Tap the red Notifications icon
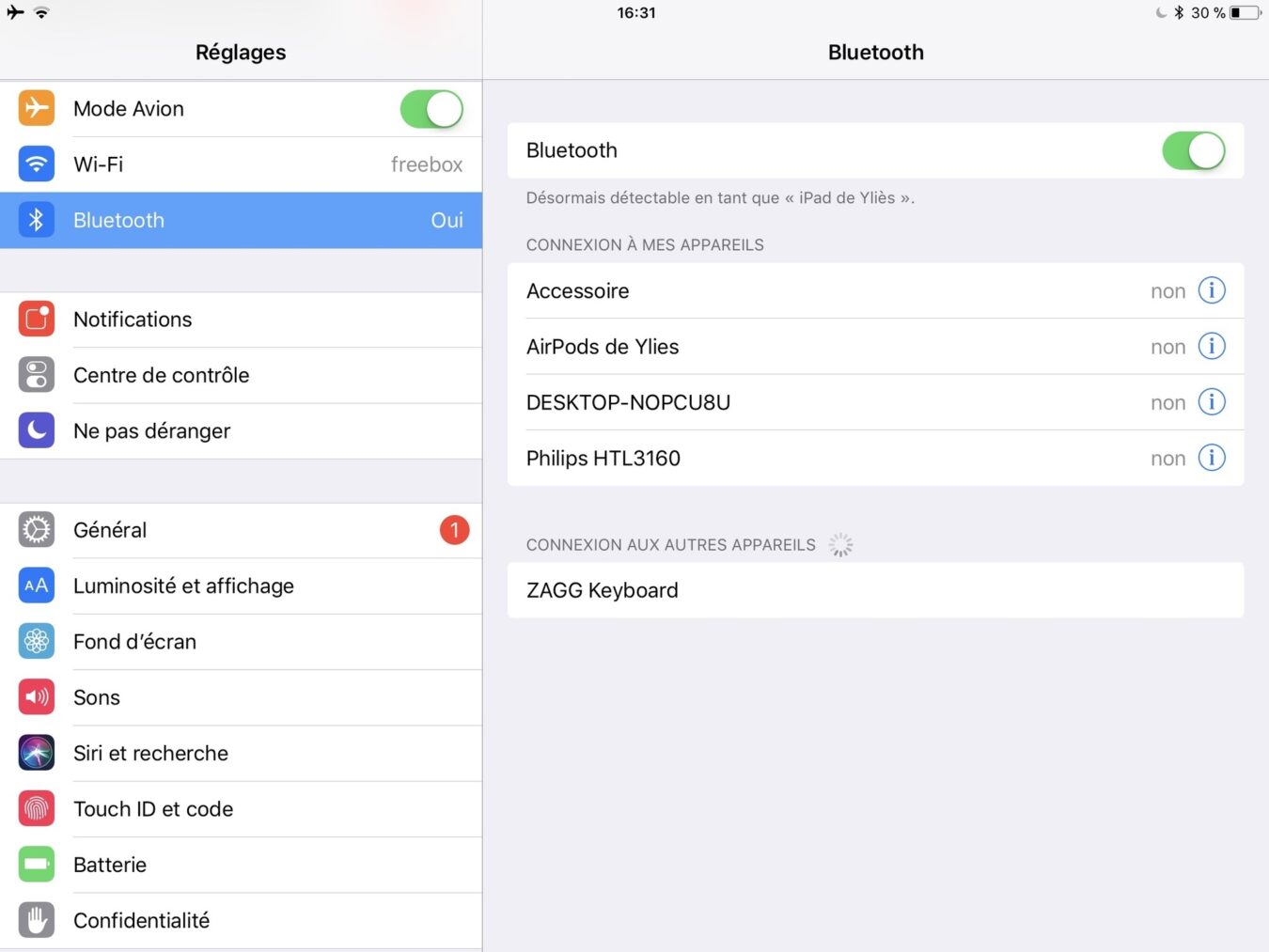The image size is (1269, 952). 37,320
